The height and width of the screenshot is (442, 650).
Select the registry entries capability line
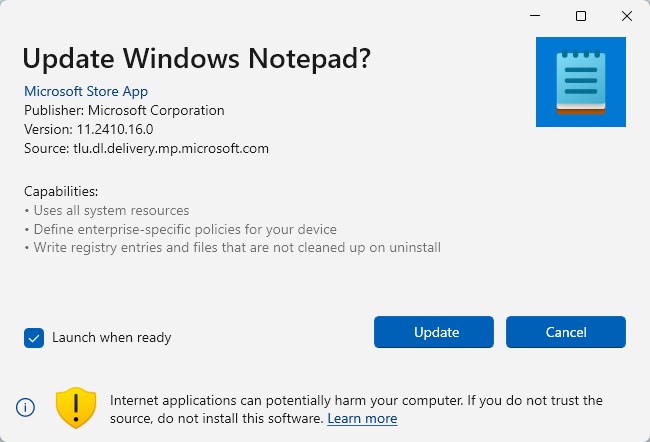[x=235, y=247]
